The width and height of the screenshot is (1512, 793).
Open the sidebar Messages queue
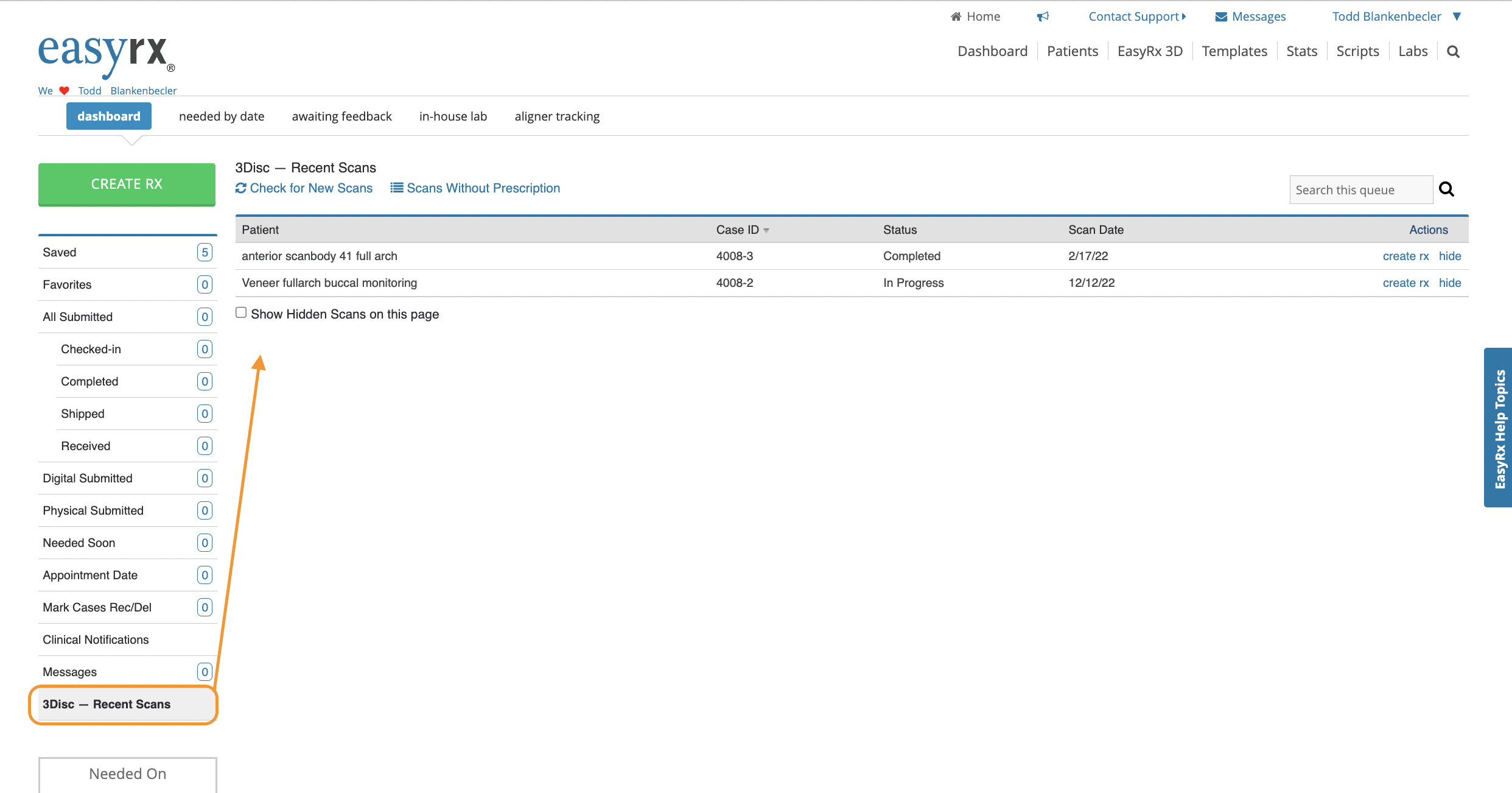pos(127,672)
